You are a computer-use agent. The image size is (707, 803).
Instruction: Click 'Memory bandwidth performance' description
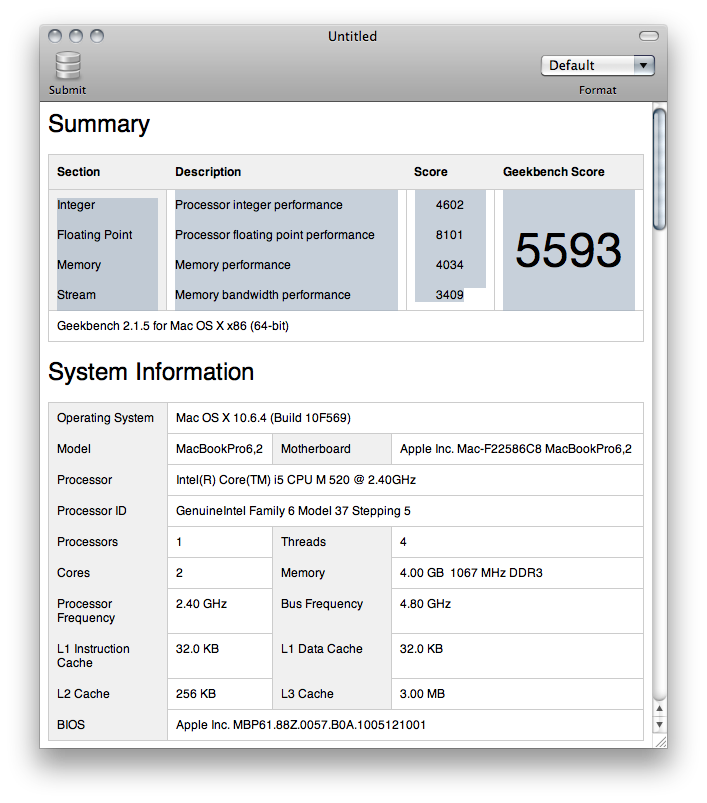[263, 295]
